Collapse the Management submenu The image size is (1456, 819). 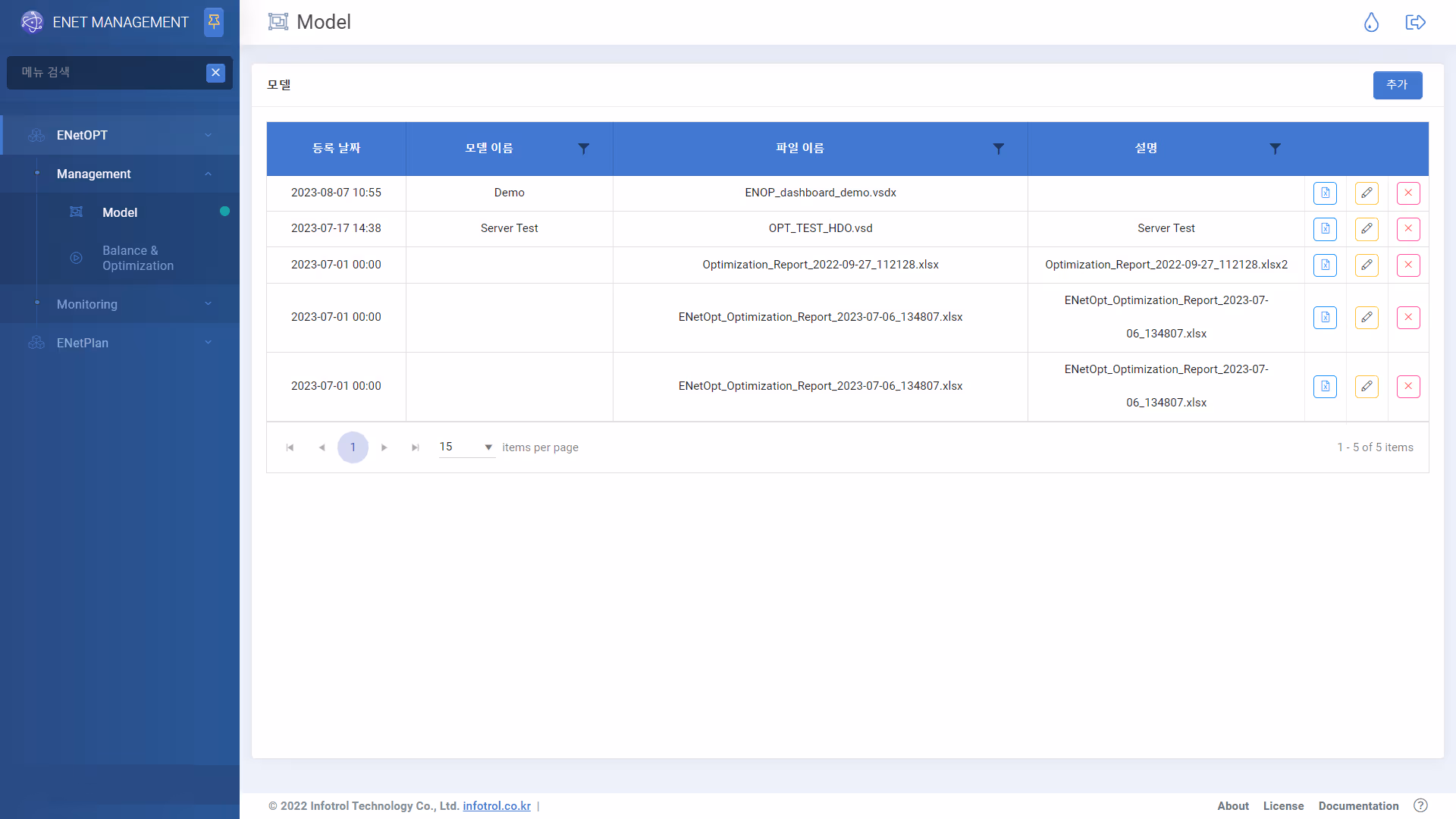point(120,174)
